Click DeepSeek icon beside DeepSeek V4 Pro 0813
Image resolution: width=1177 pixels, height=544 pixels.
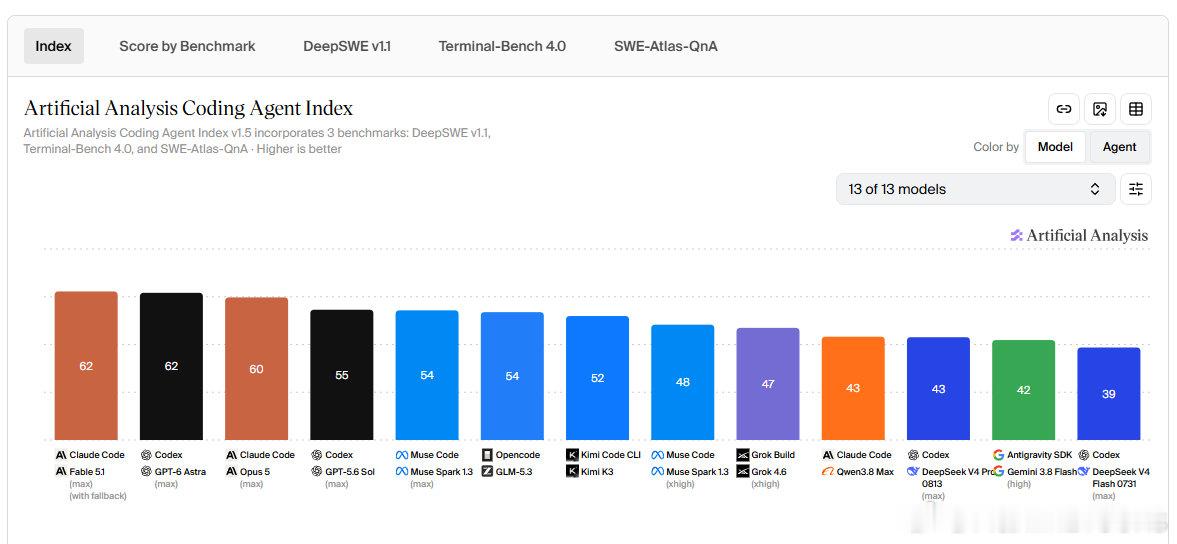[914, 472]
